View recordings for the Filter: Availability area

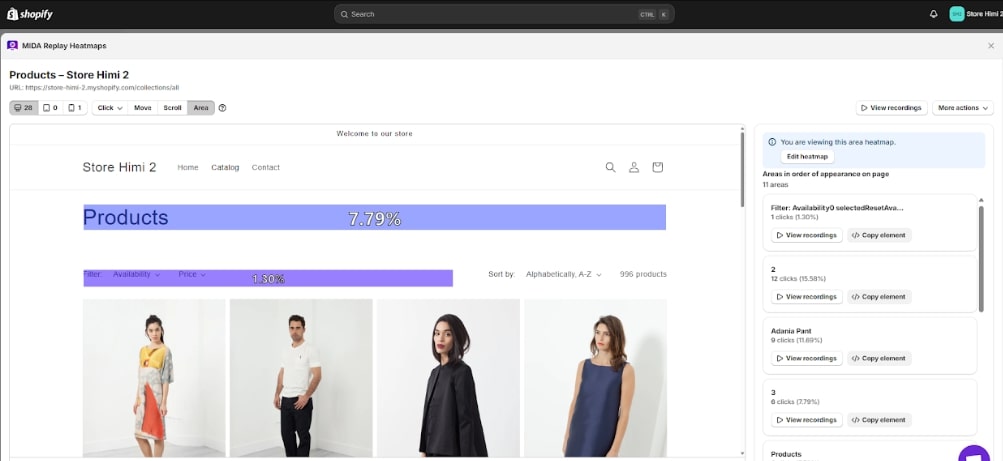click(807, 235)
